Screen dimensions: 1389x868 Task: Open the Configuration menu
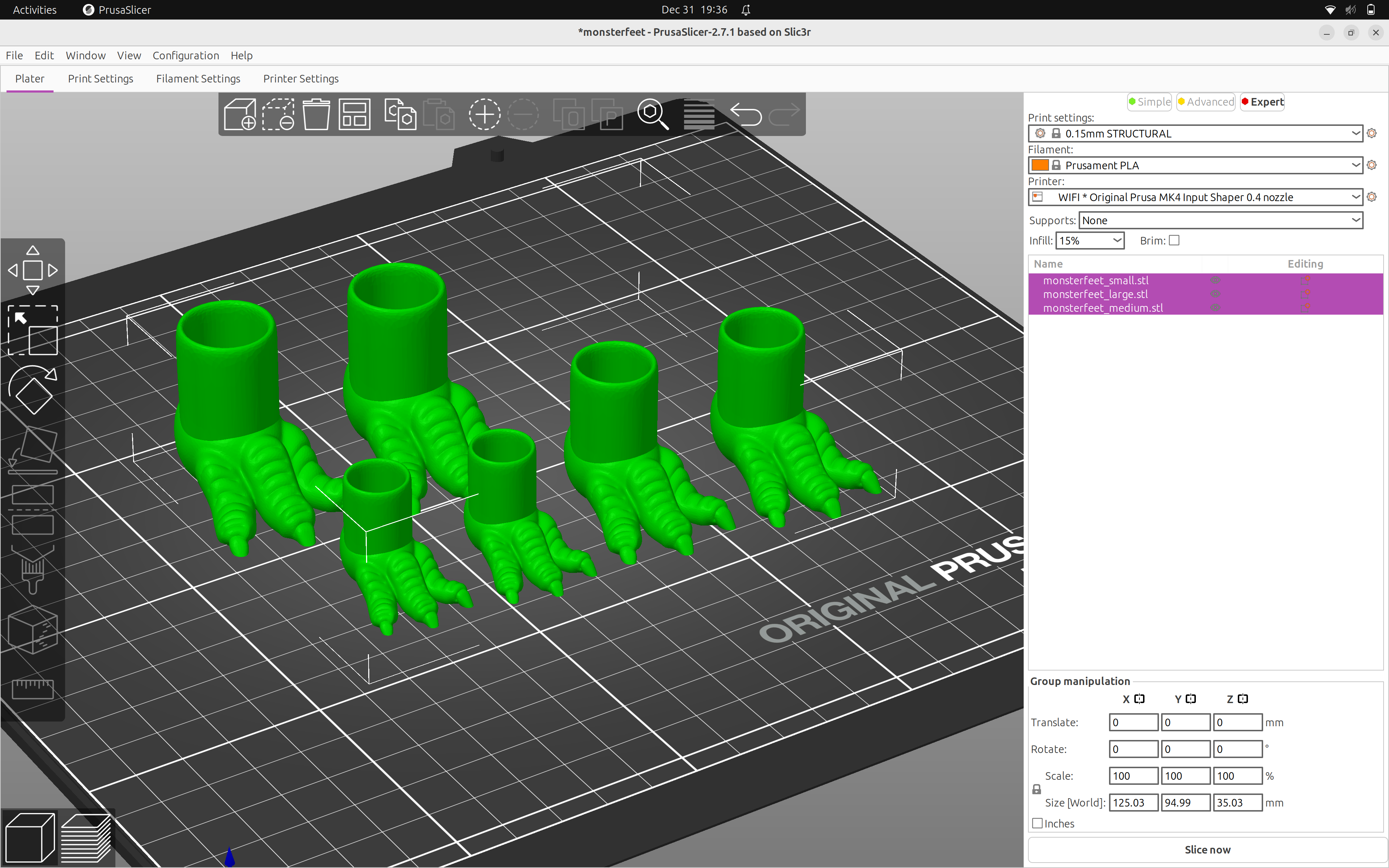click(x=186, y=55)
